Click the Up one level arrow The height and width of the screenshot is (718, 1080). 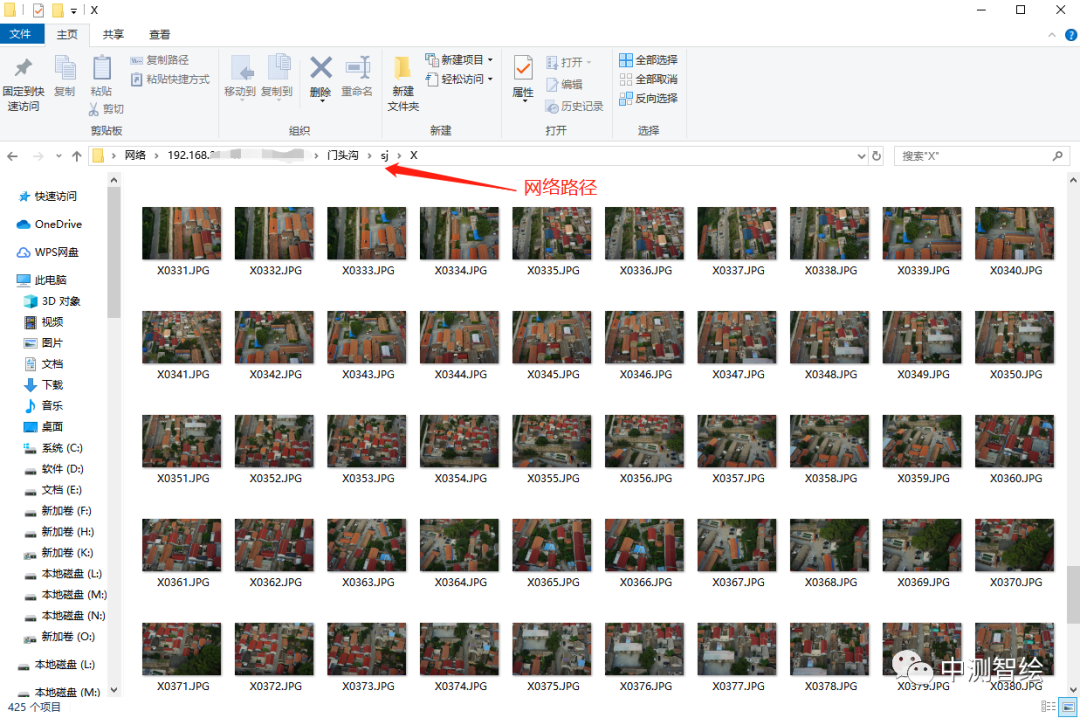coord(76,156)
